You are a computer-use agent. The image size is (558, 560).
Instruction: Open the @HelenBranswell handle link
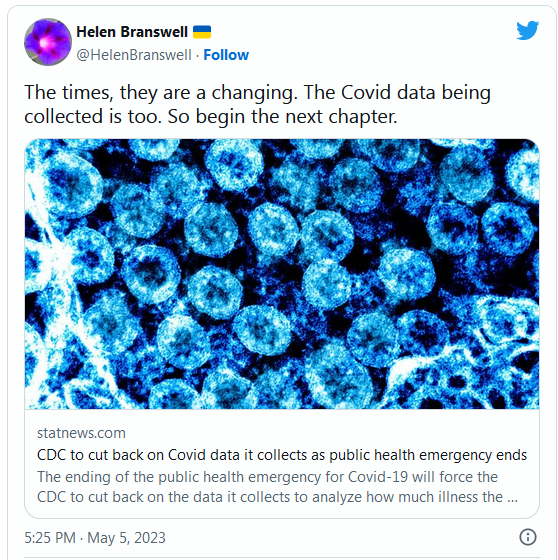point(134,55)
